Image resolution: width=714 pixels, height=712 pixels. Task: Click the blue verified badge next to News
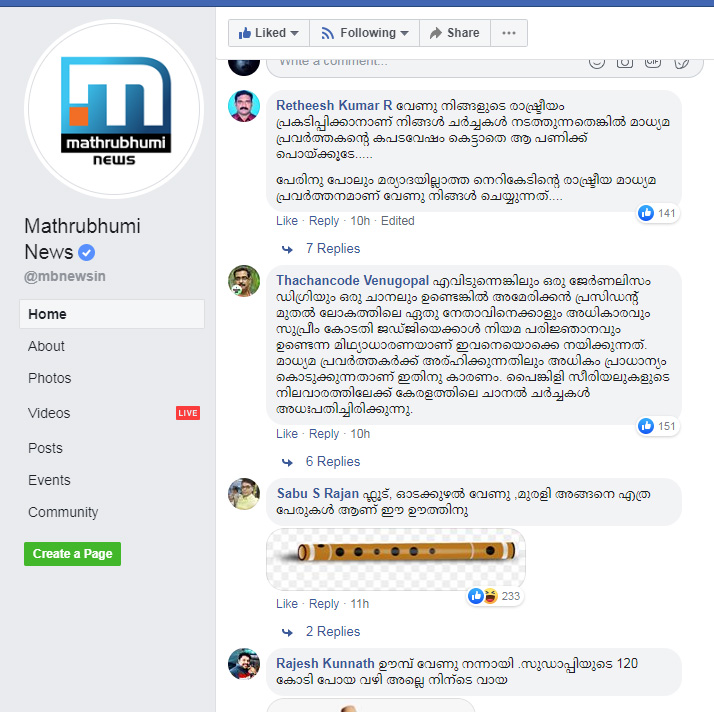pos(87,252)
